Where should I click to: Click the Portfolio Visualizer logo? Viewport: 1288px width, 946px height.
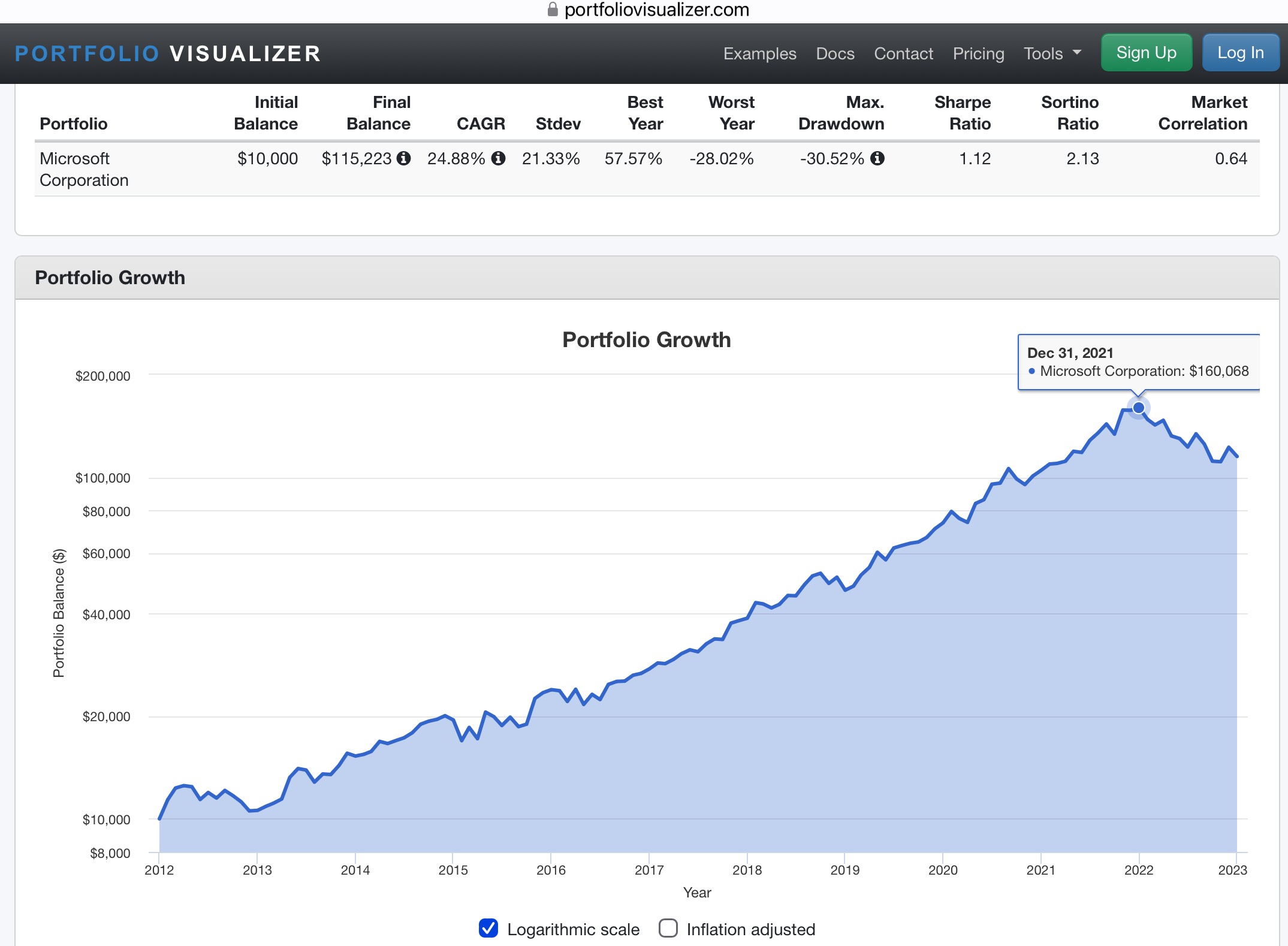tap(168, 53)
